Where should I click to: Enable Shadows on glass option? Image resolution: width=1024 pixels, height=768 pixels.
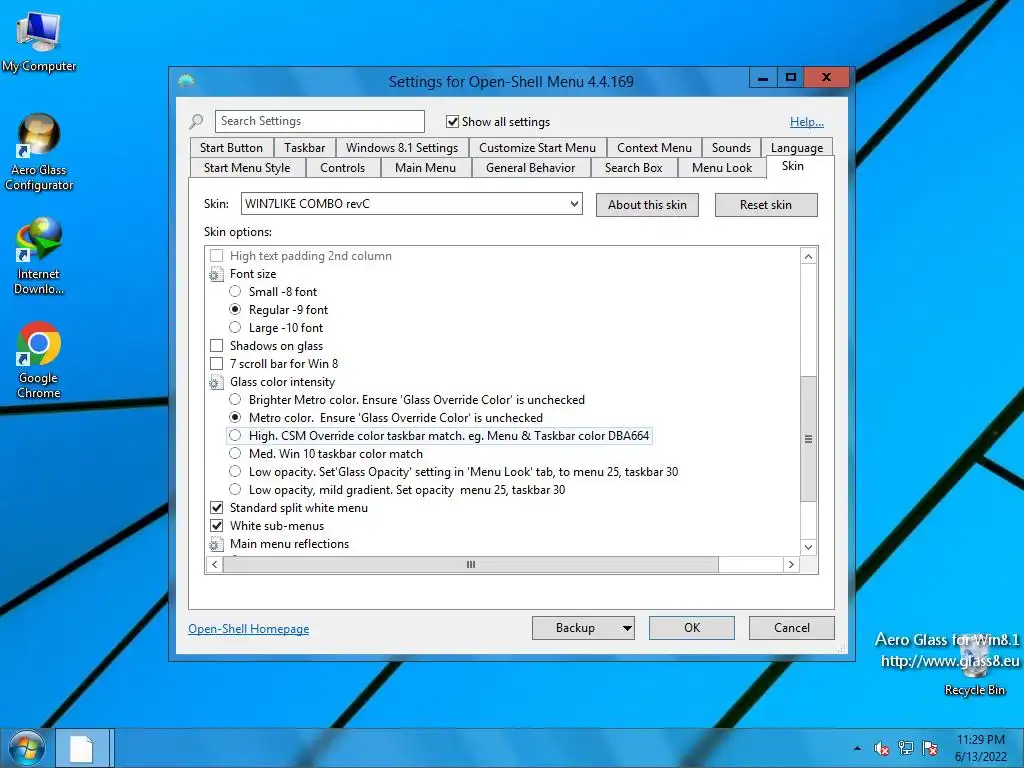pyautogui.click(x=216, y=346)
